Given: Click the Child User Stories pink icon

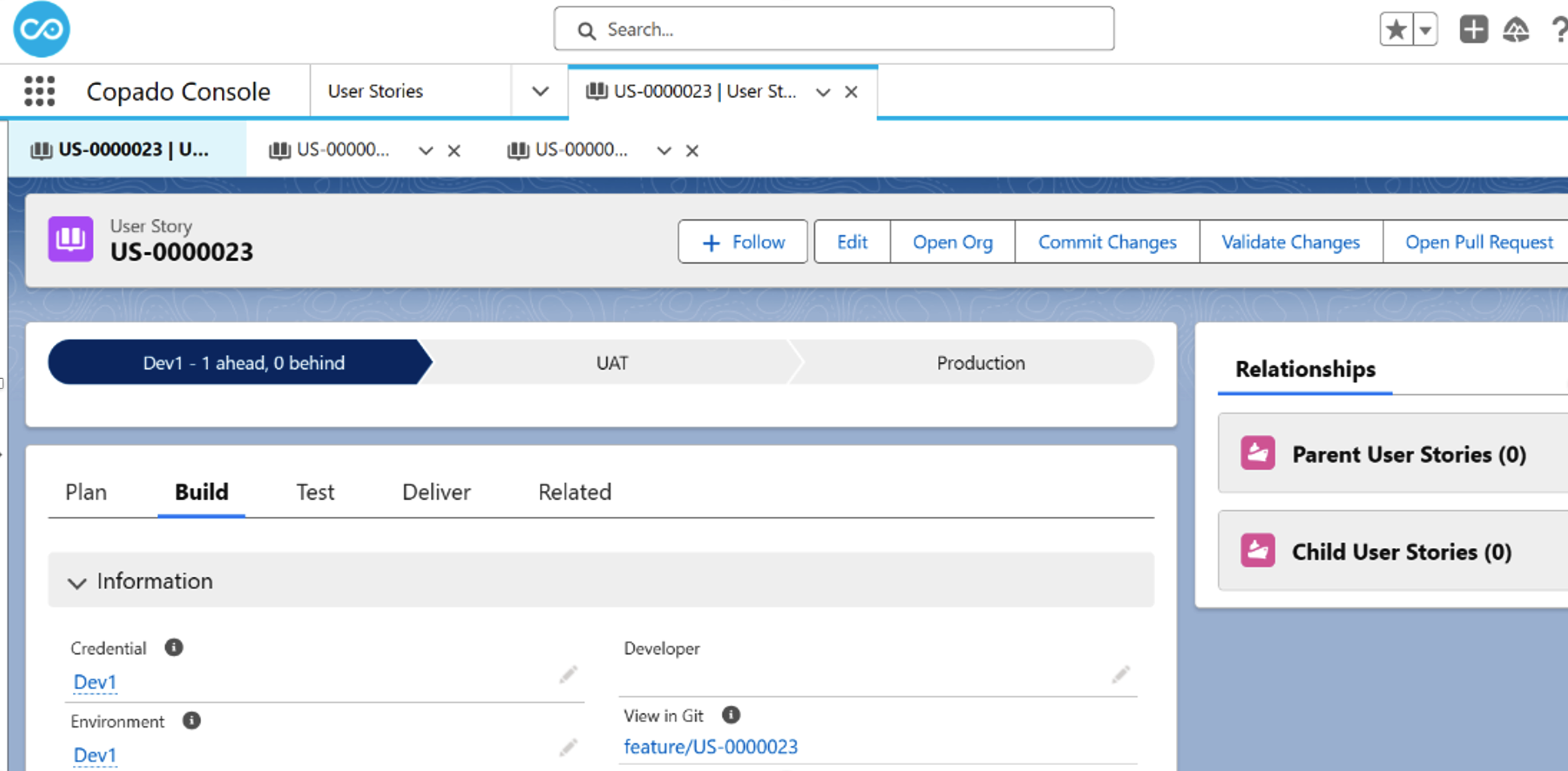Looking at the screenshot, I should click(x=1258, y=550).
